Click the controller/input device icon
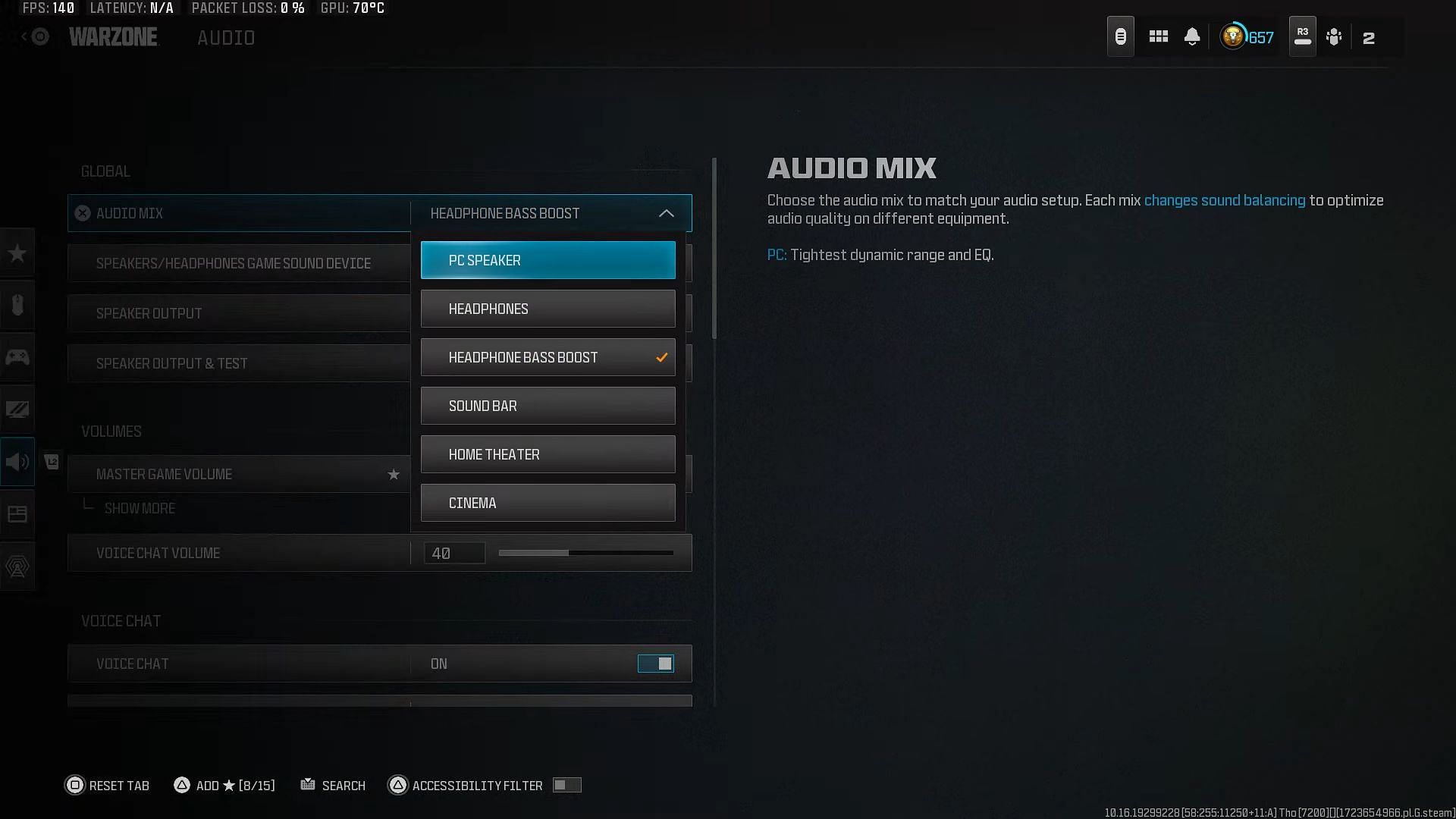Screen dimensions: 1456x819 (x=17, y=357)
